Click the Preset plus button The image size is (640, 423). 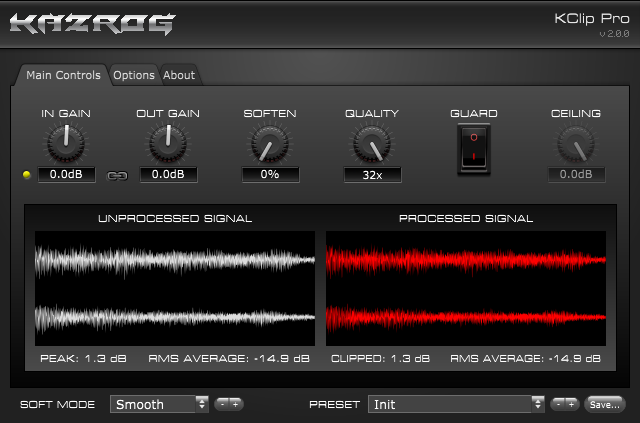(x=572, y=404)
